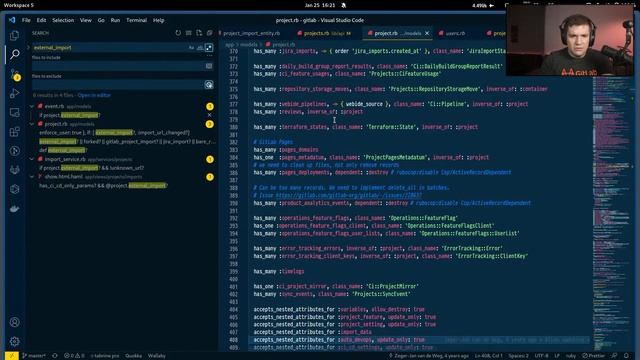
Task: Open the Extensions view
Action: [x=15, y=131]
